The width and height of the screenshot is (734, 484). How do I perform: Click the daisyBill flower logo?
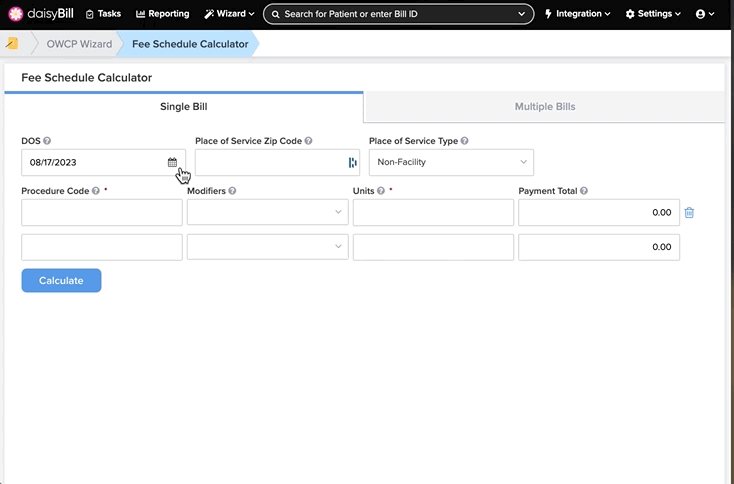pos(15,14)
